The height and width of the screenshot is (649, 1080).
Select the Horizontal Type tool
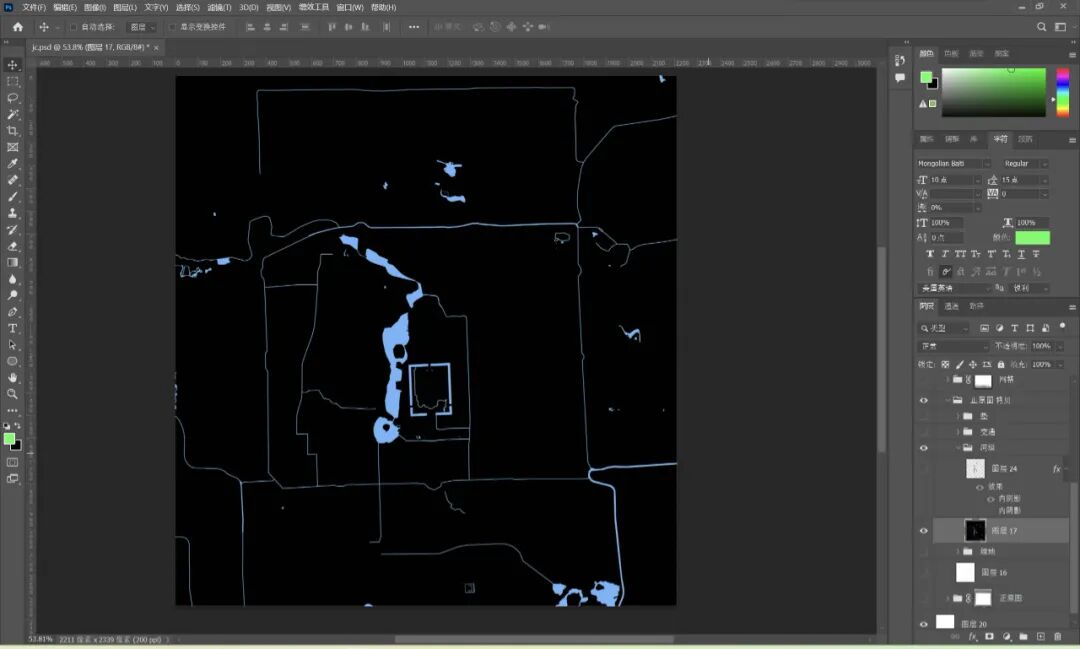[12, 329]
